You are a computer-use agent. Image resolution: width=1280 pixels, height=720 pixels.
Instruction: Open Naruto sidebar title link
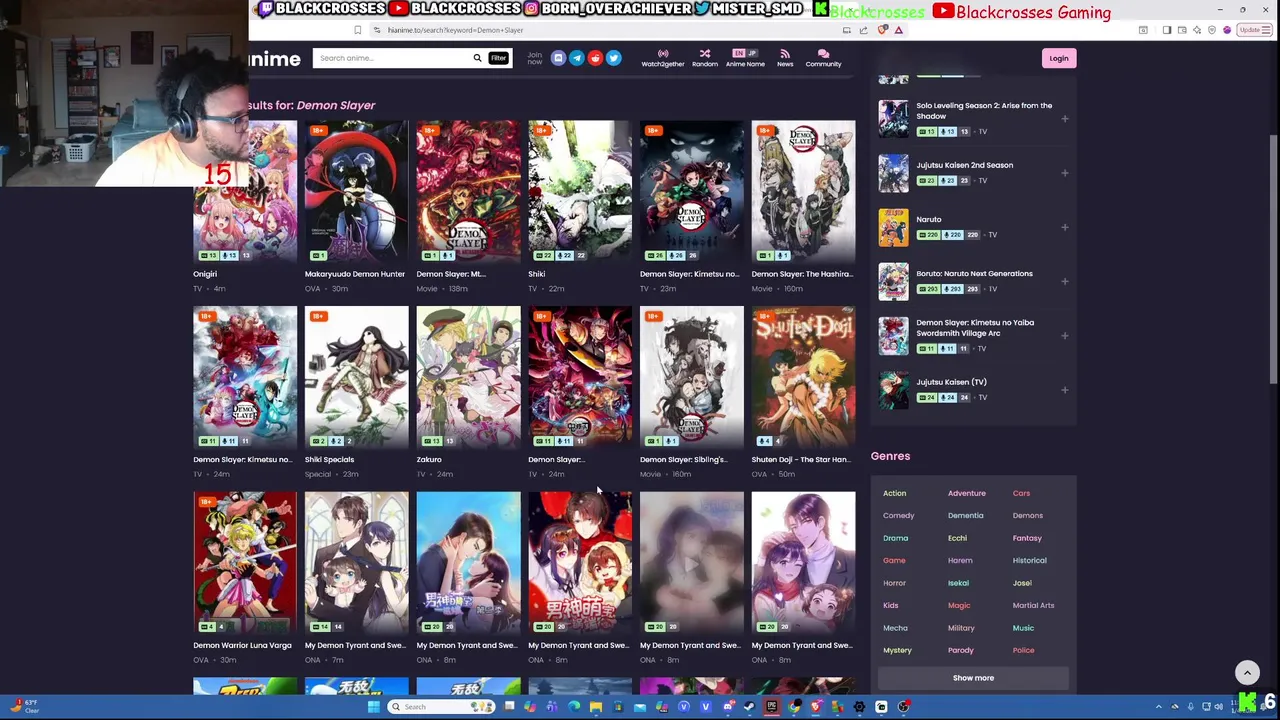[x=929, y=219]
